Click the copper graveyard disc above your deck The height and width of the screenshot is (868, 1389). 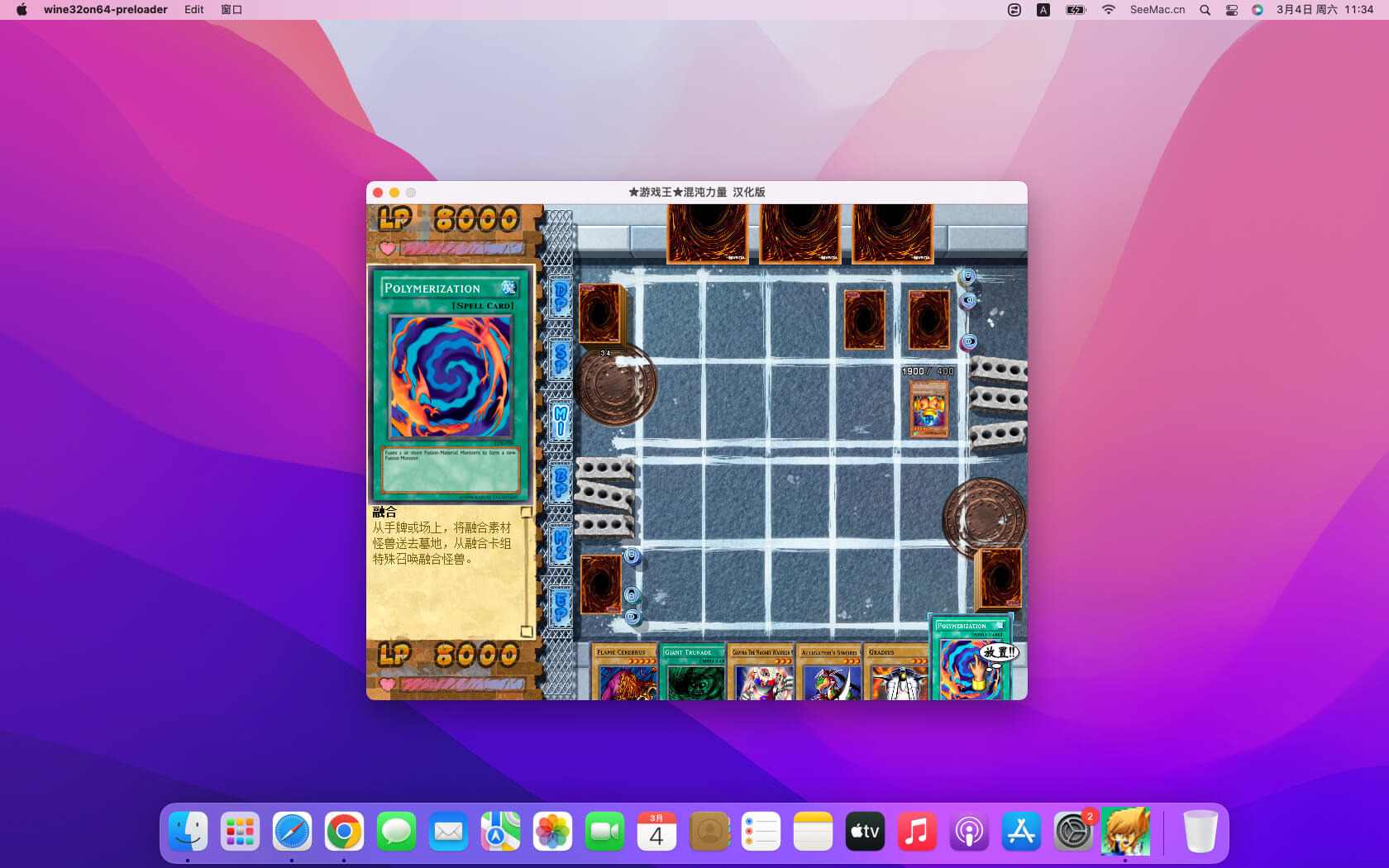984,517
